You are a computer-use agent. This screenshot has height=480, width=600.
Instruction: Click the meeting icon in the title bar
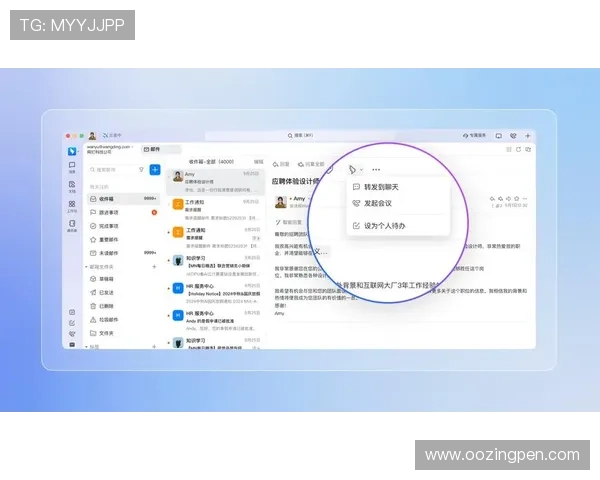(513, 136)
